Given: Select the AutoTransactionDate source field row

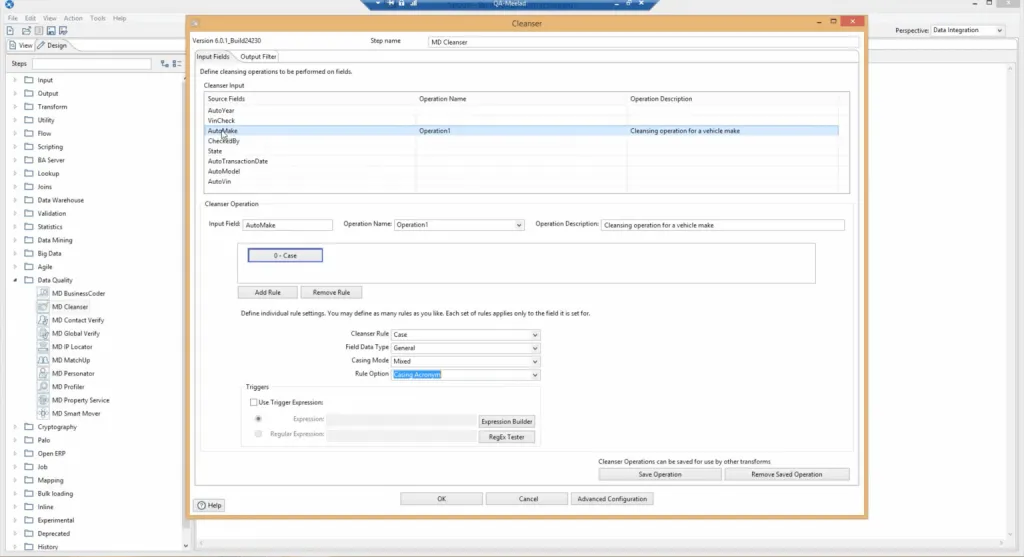Looking at the screenshot, I should [x=522, y=161].
